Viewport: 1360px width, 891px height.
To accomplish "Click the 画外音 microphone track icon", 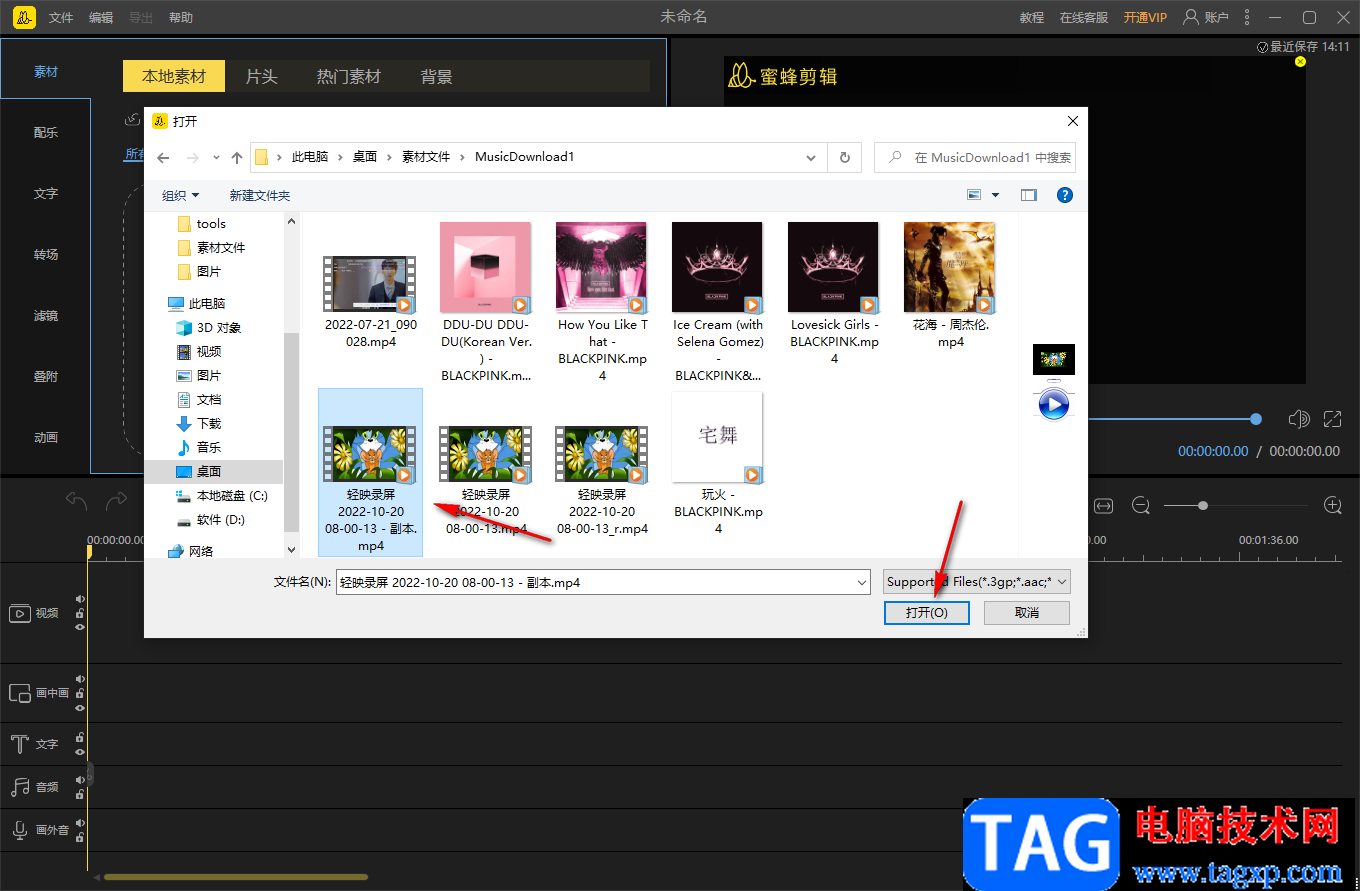I will (x=20, y=829).
